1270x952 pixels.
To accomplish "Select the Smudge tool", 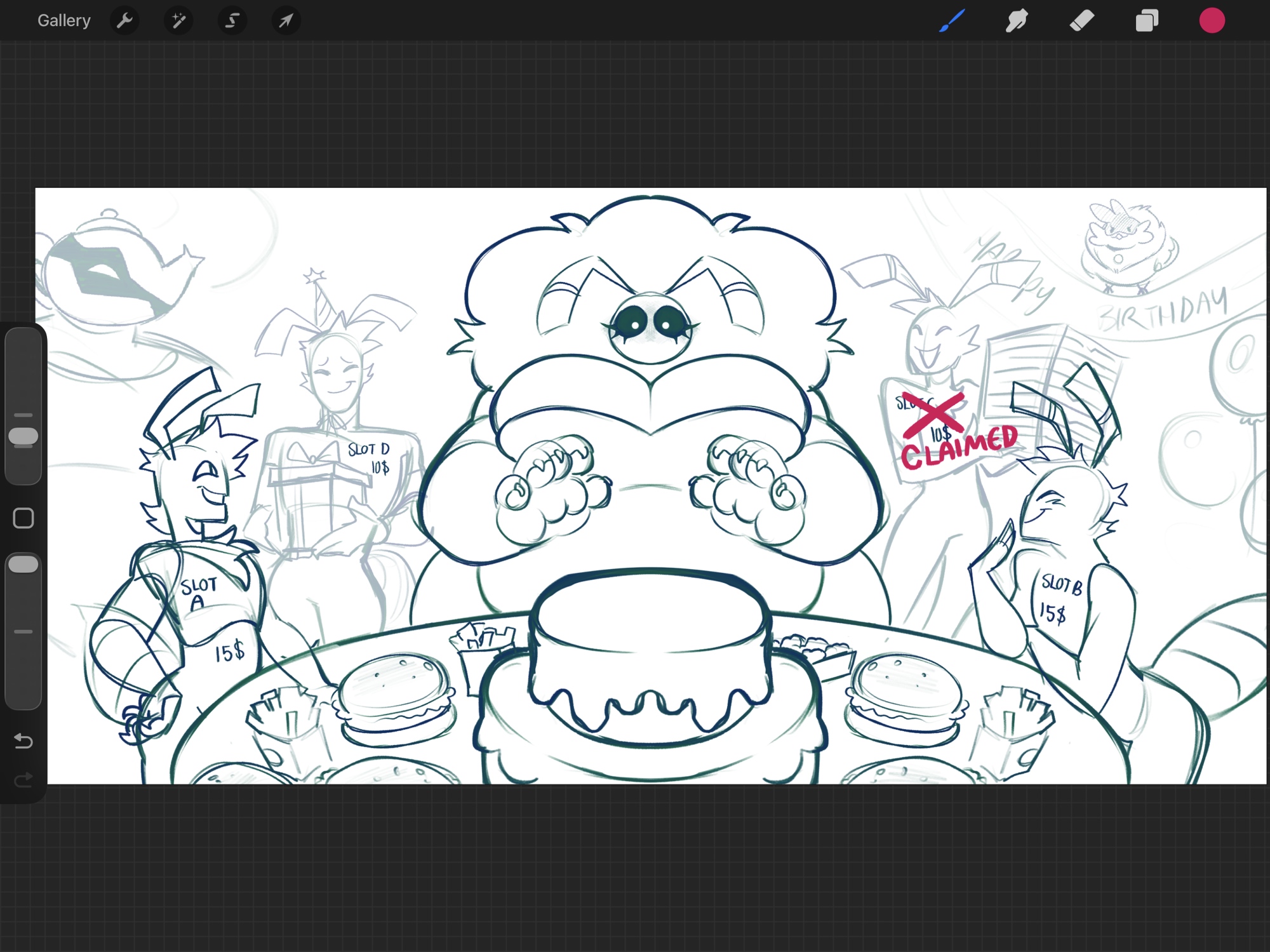I will tap(1017, 21).
